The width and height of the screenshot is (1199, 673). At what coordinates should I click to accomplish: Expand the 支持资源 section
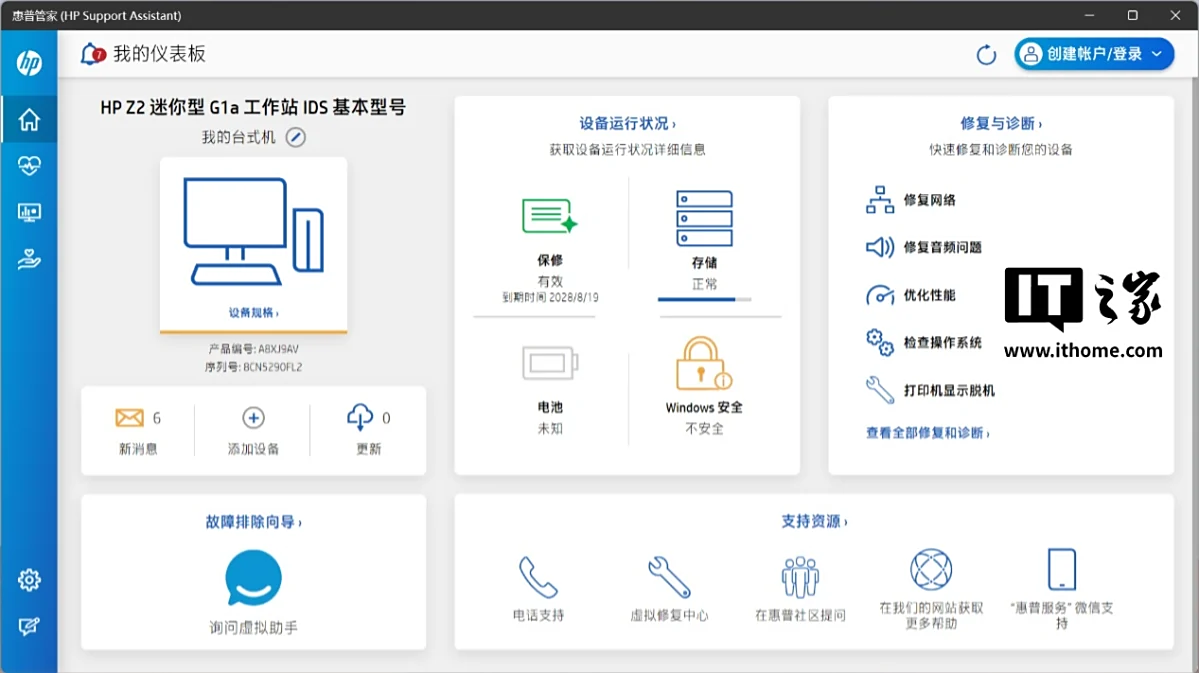pos(812,521)
